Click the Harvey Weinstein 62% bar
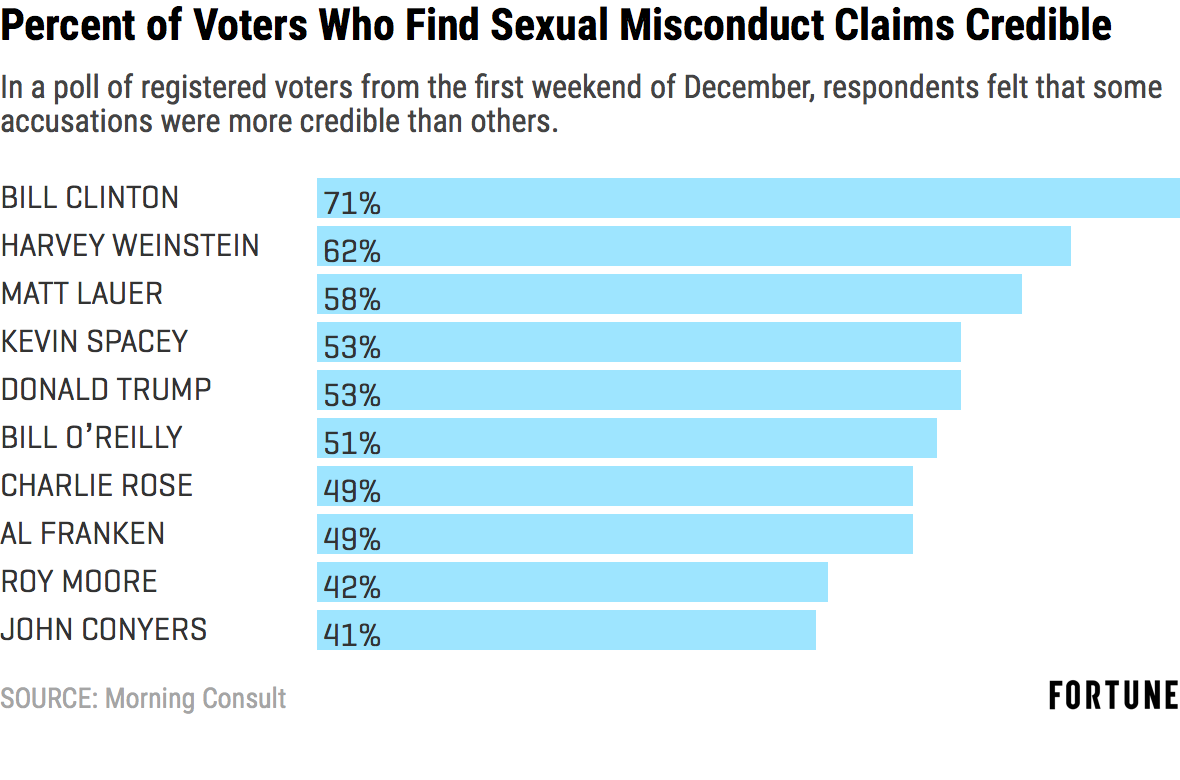The height and width of the screenshot is (780, 1180). point(694,246)
